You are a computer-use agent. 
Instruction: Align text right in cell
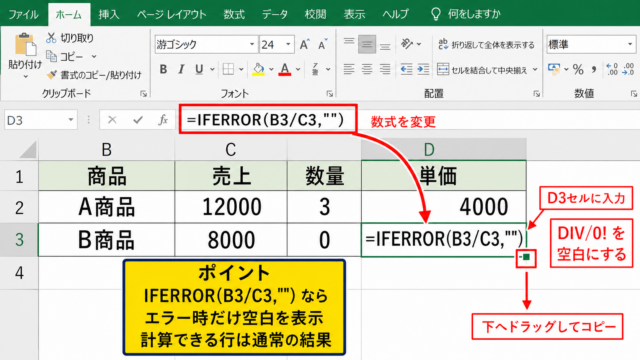pyautogui.click(x=385, y=69)
